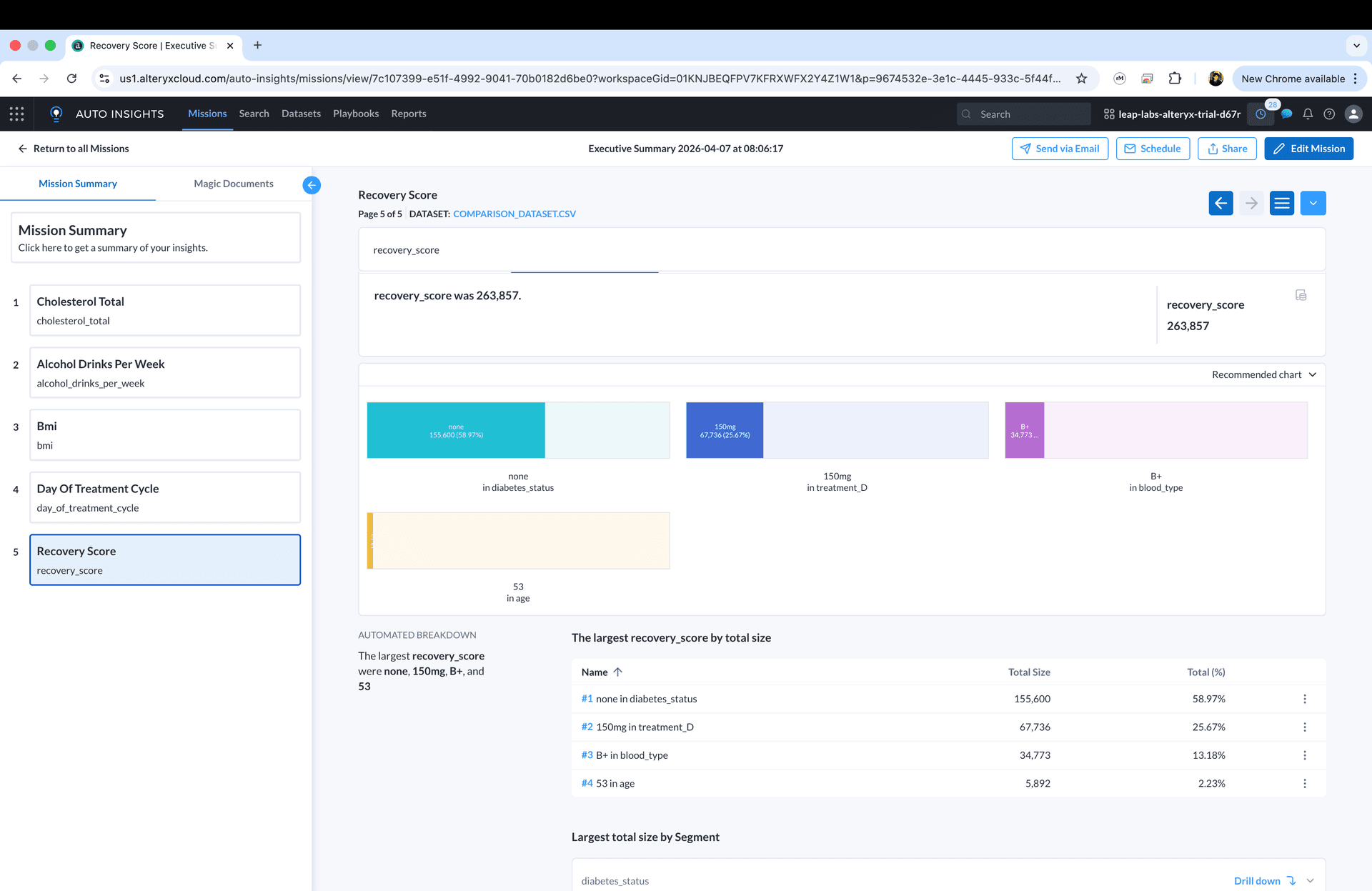The height and width of the screenshot is (891, 1372).
Task: Open the Auto Insights app grid launcher
Action: [16, 114]
